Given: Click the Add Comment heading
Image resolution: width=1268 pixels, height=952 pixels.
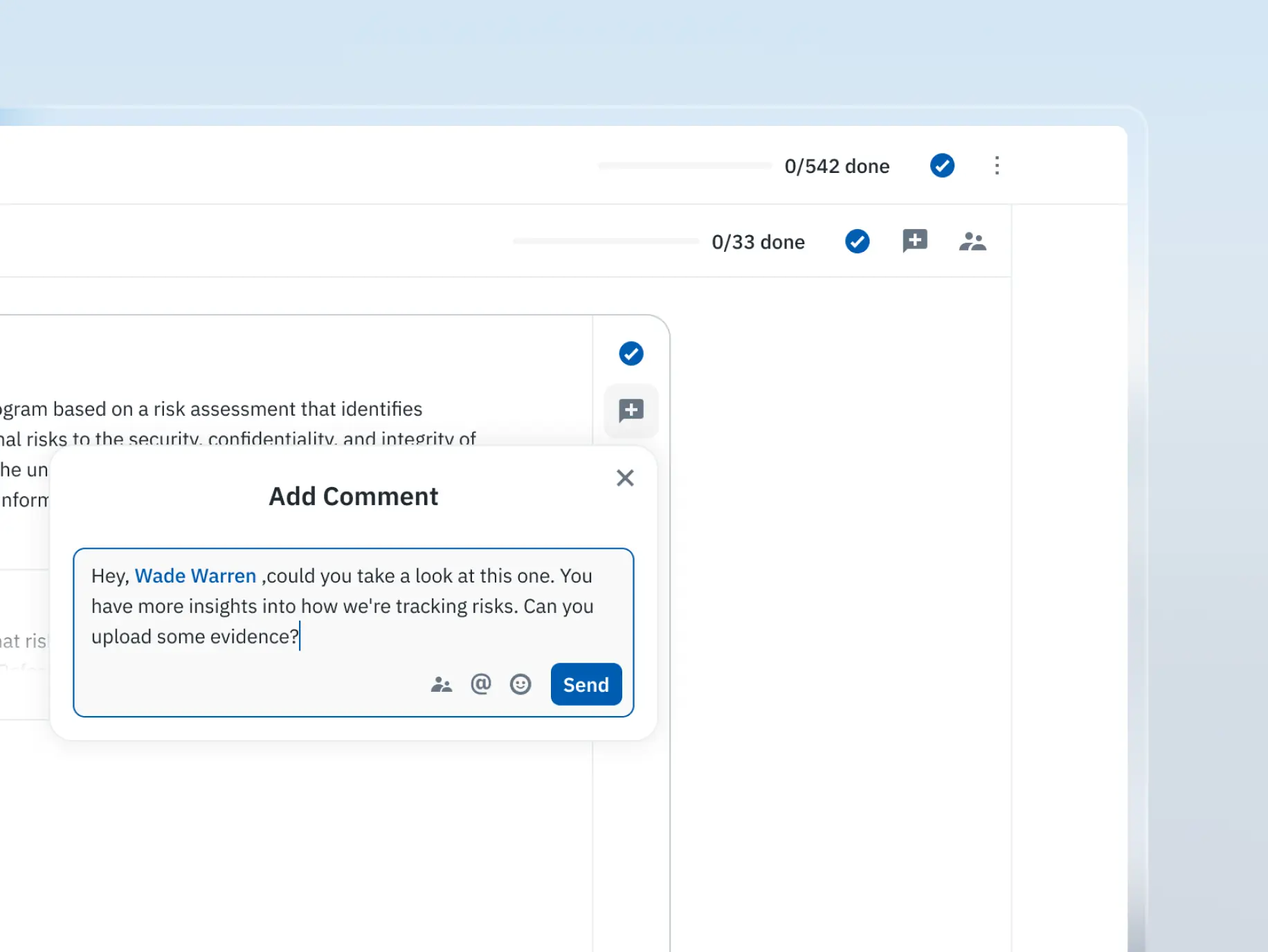Looking at the screenshot, I should point(353,496).
